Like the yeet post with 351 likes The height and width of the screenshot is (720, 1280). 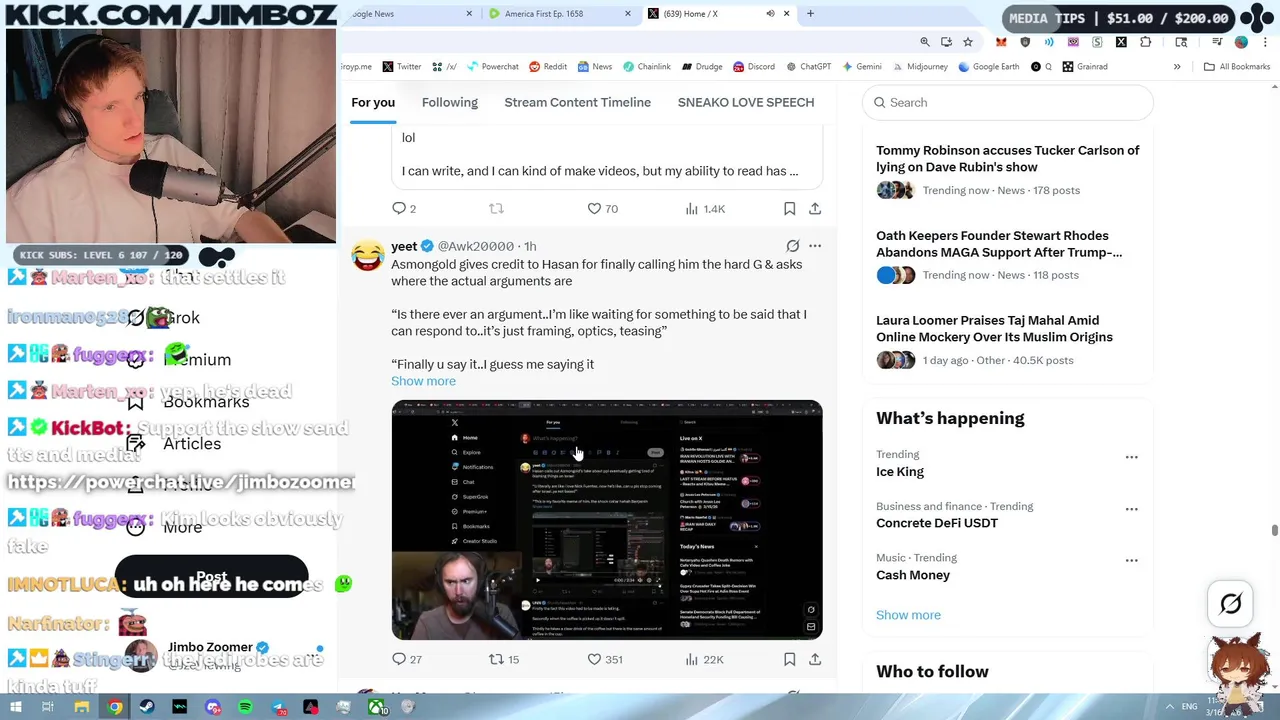tap(604, 659)
